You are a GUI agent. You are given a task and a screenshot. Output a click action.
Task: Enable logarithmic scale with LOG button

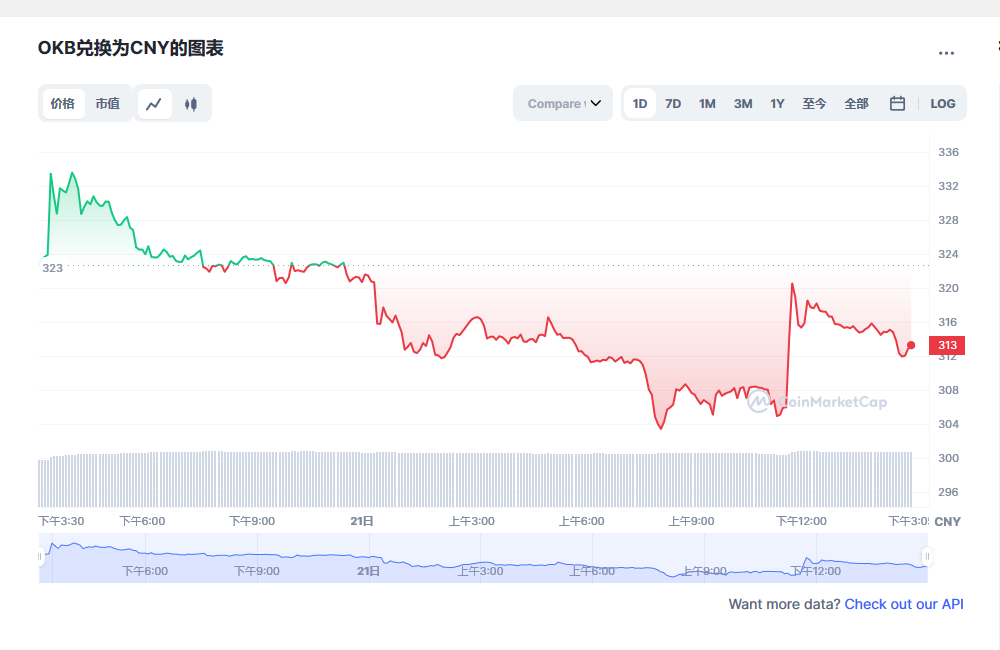943,103
